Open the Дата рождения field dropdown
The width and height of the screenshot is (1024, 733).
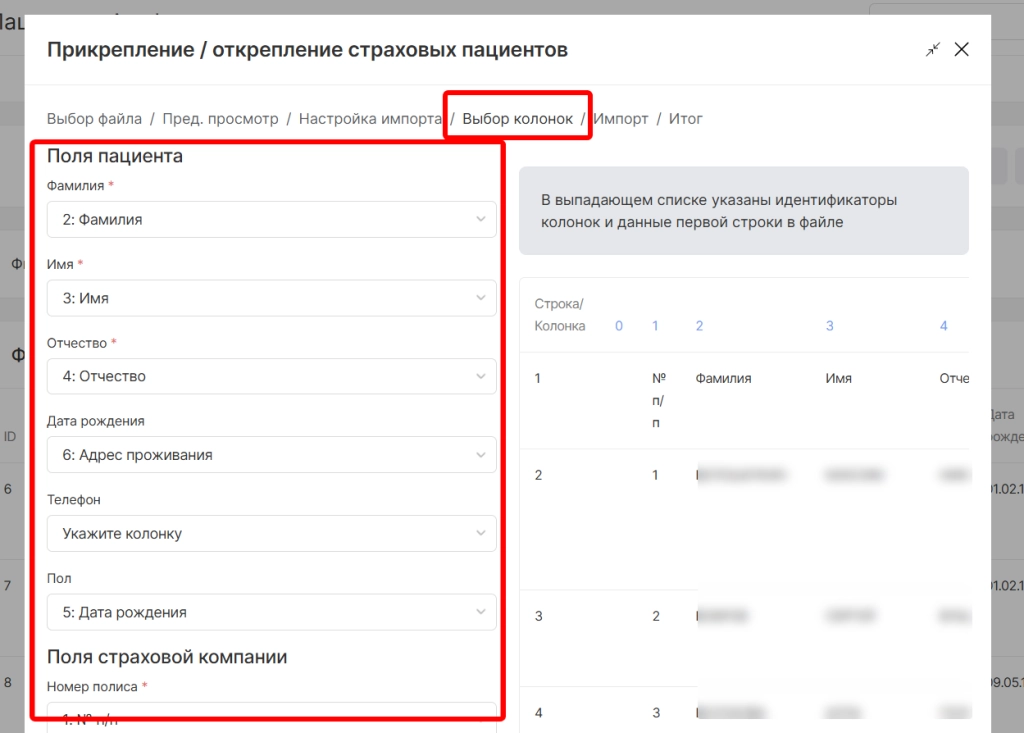(271, 455)
